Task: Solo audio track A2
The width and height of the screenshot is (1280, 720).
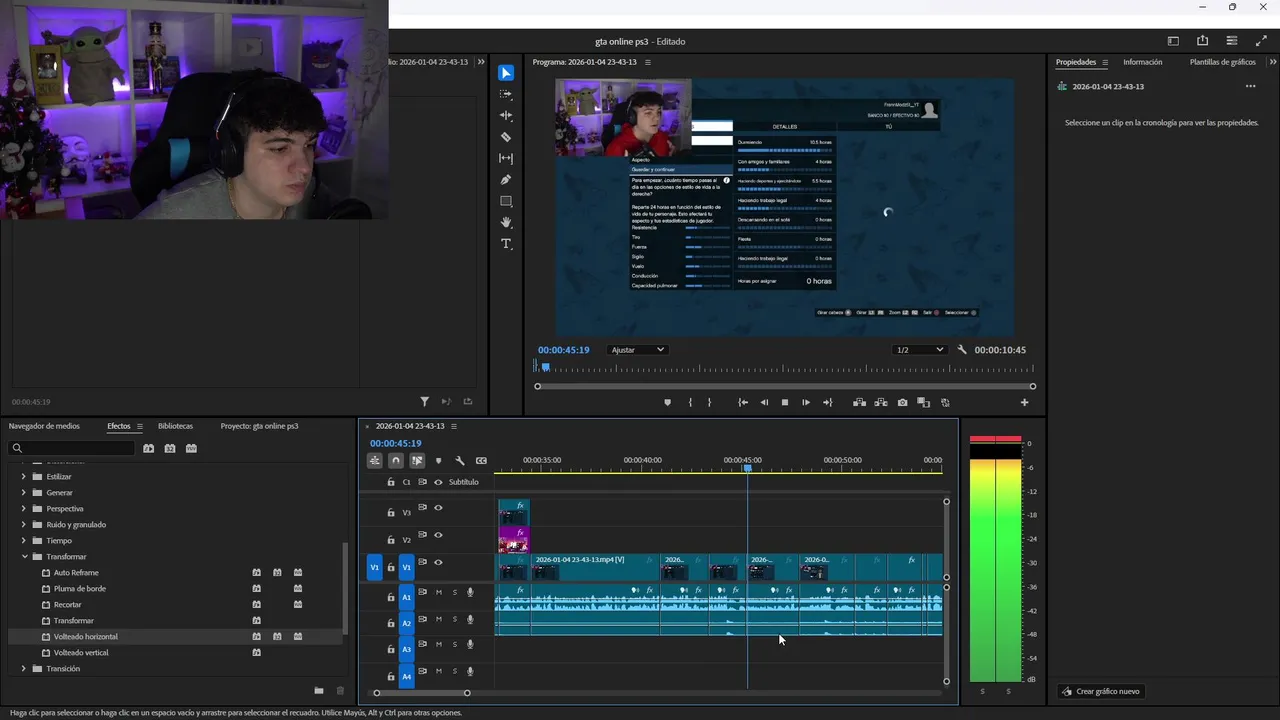Action: [454, 620]
